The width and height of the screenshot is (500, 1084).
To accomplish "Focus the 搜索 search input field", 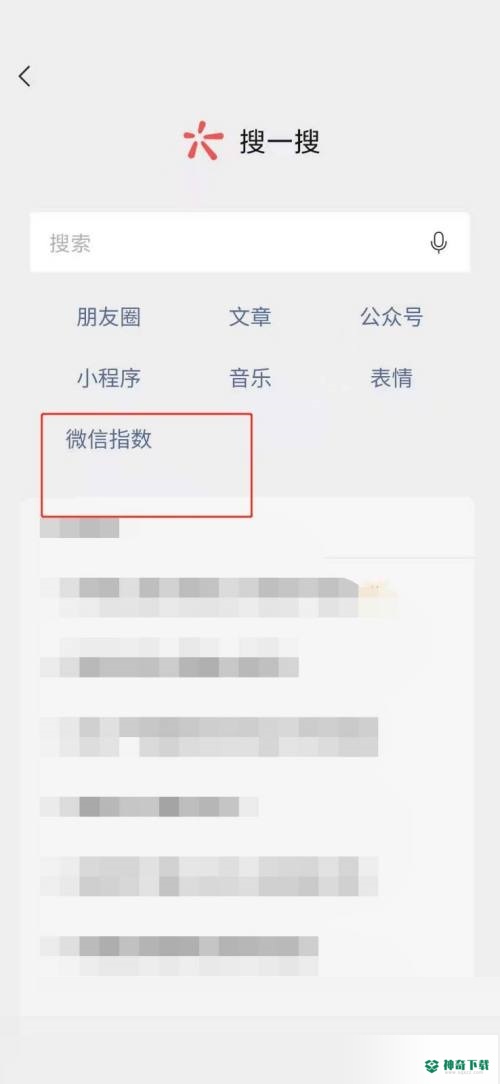I will 250,243.
